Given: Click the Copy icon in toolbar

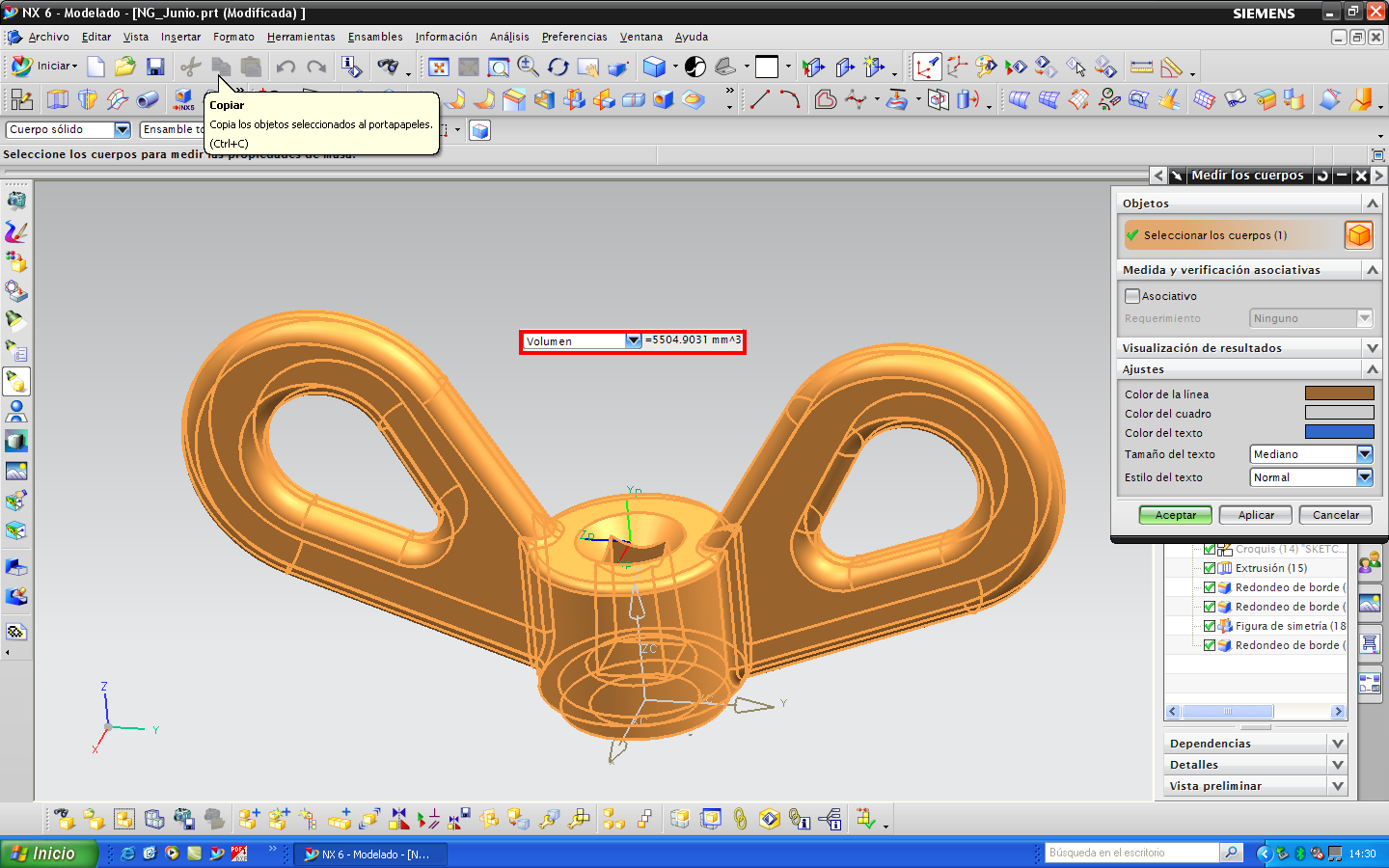Looking at the screenshot, I should (x=221, y=67).
